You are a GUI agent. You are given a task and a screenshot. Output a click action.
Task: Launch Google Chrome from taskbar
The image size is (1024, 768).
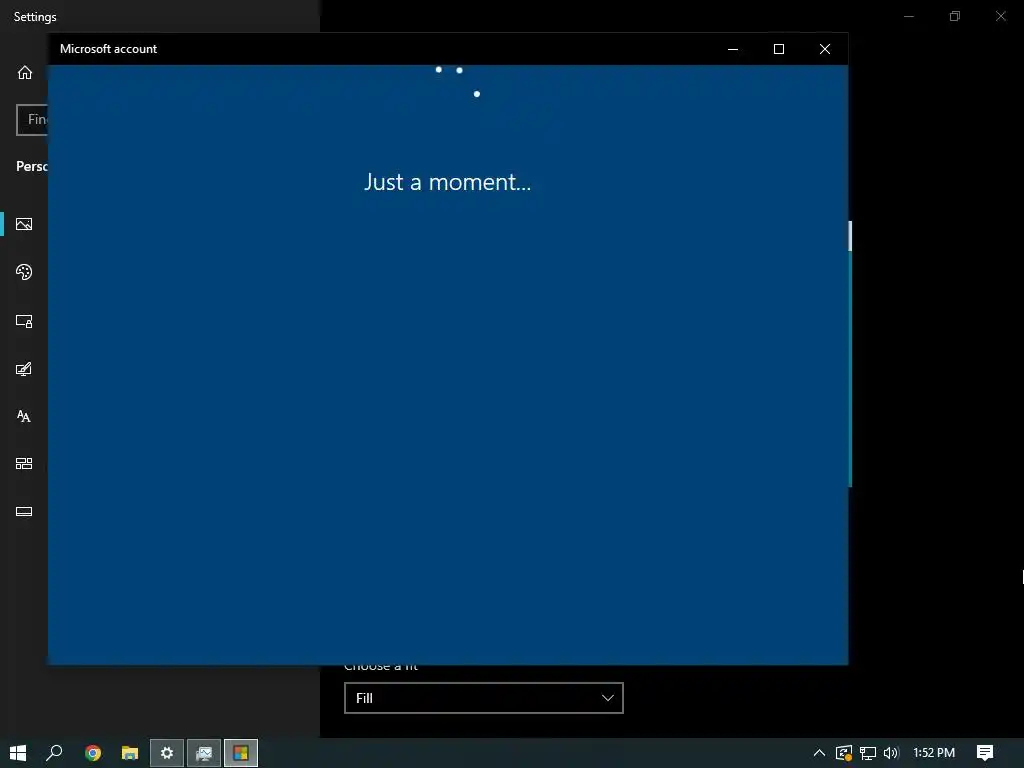tap(93, 753)
